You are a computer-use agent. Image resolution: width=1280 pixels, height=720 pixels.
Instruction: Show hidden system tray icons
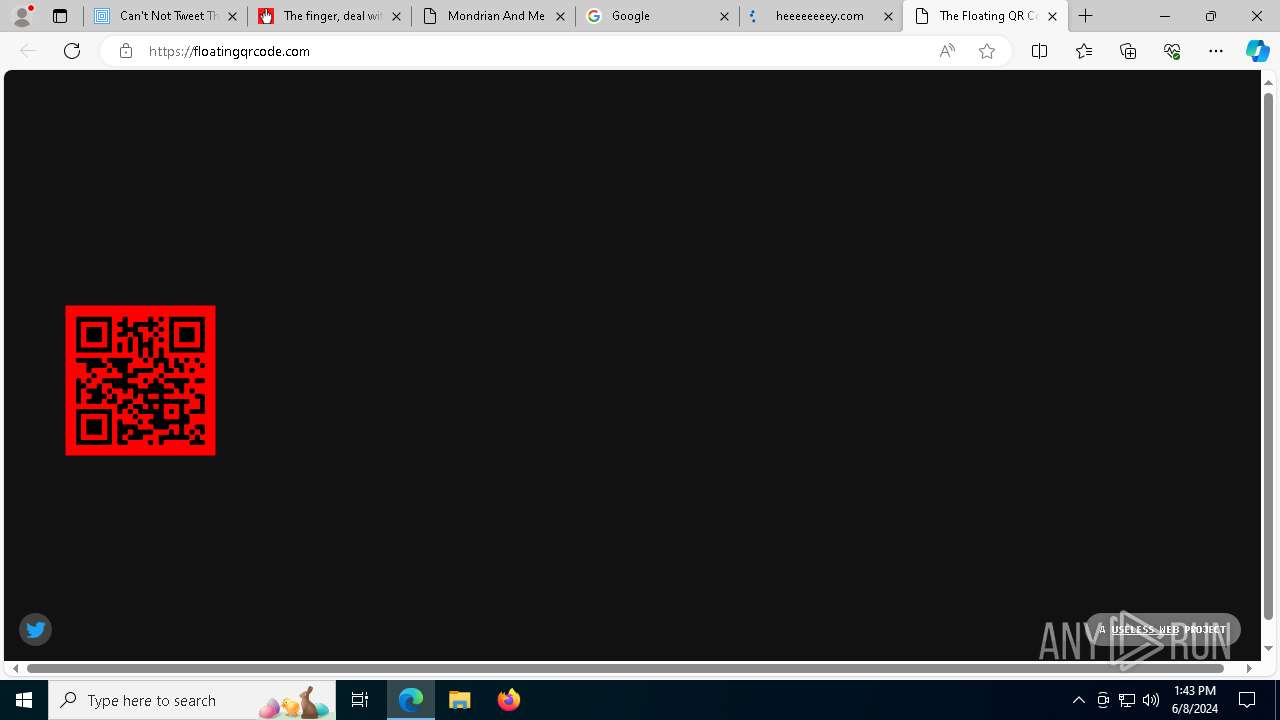pos(1078,700)
